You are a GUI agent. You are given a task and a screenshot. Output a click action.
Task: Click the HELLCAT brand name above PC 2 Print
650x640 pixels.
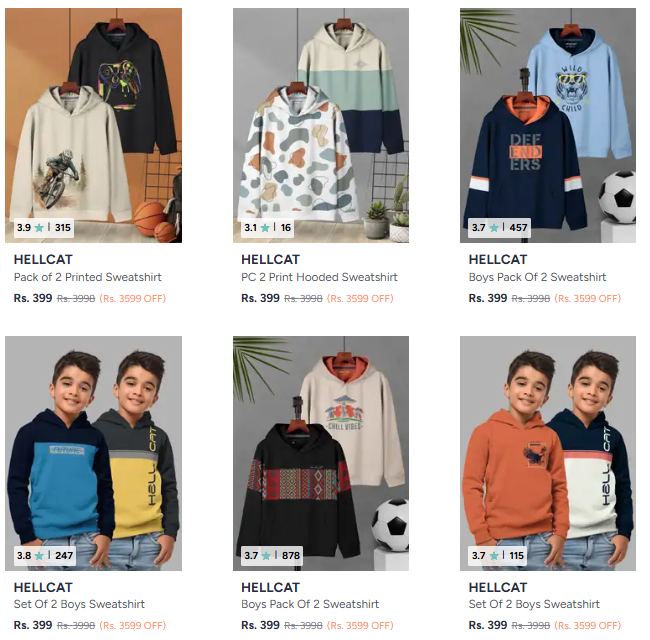270,259
